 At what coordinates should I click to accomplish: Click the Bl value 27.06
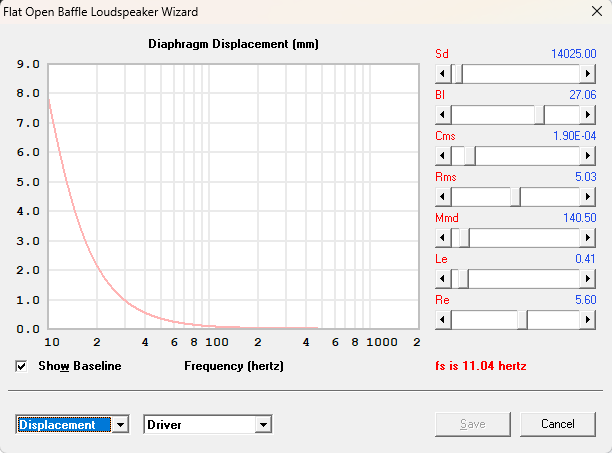[583, 95]
